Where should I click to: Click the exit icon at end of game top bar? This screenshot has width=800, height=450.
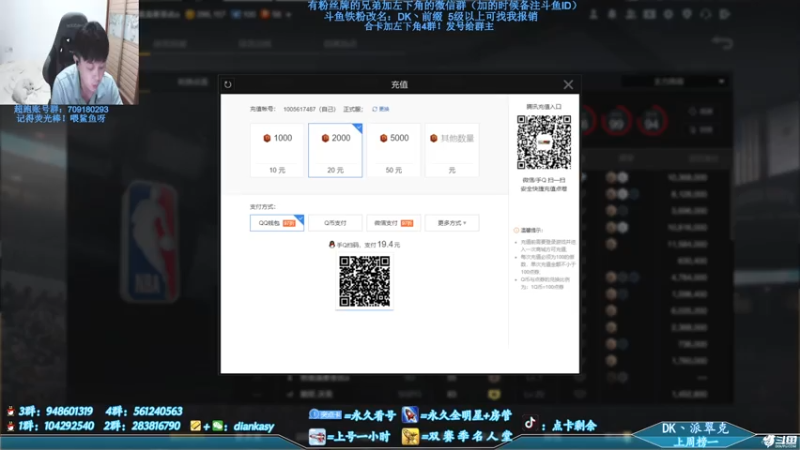coord(724,14)
